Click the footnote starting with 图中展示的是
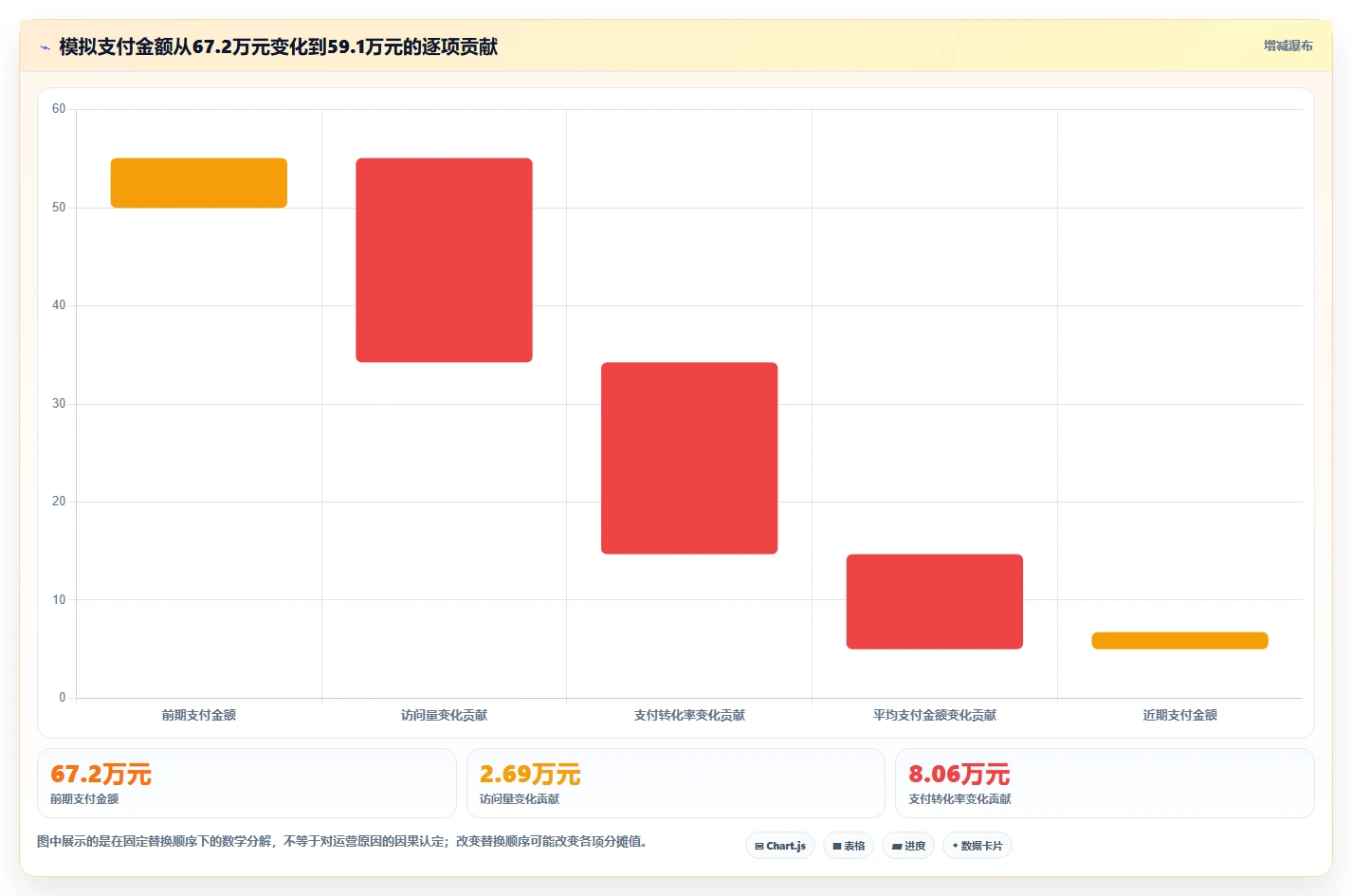The width and height of the screenshot is (1352, 896). [x=341, y=841]
